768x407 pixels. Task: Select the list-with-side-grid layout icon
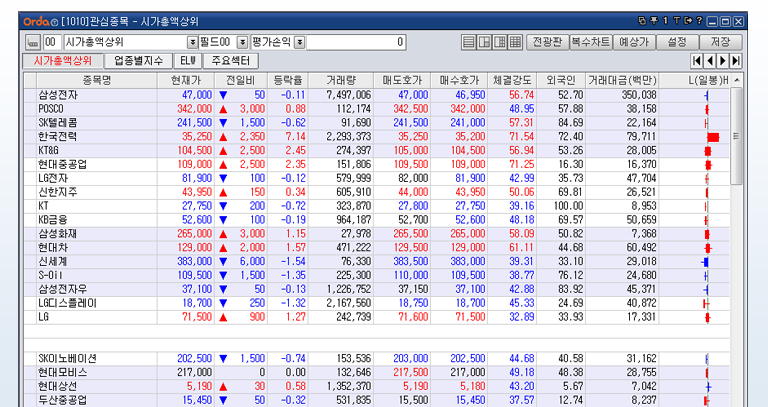click(x=500, y=42)
